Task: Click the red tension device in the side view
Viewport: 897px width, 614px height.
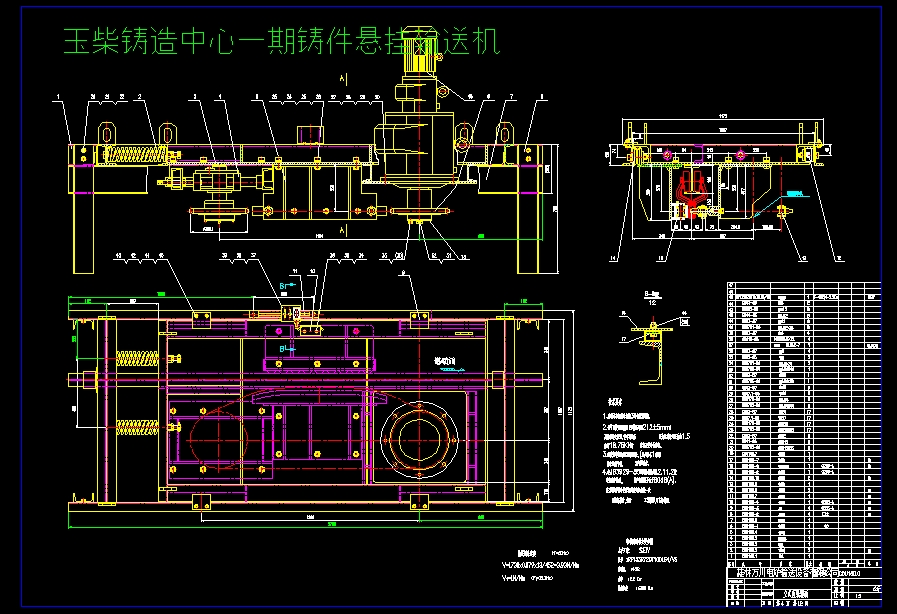Action: [x=690, y=193]
